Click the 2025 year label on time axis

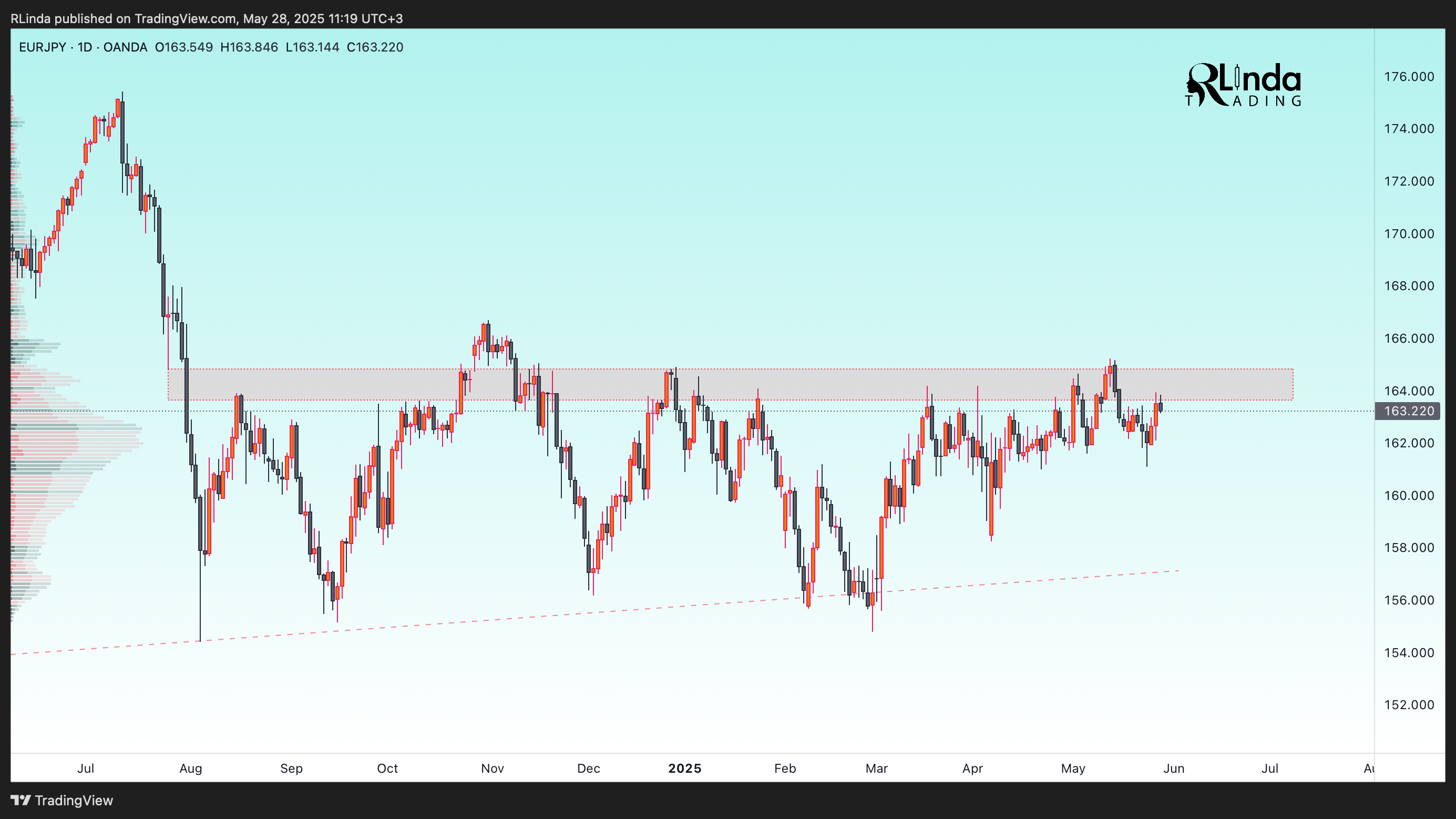tap(685, 769)
